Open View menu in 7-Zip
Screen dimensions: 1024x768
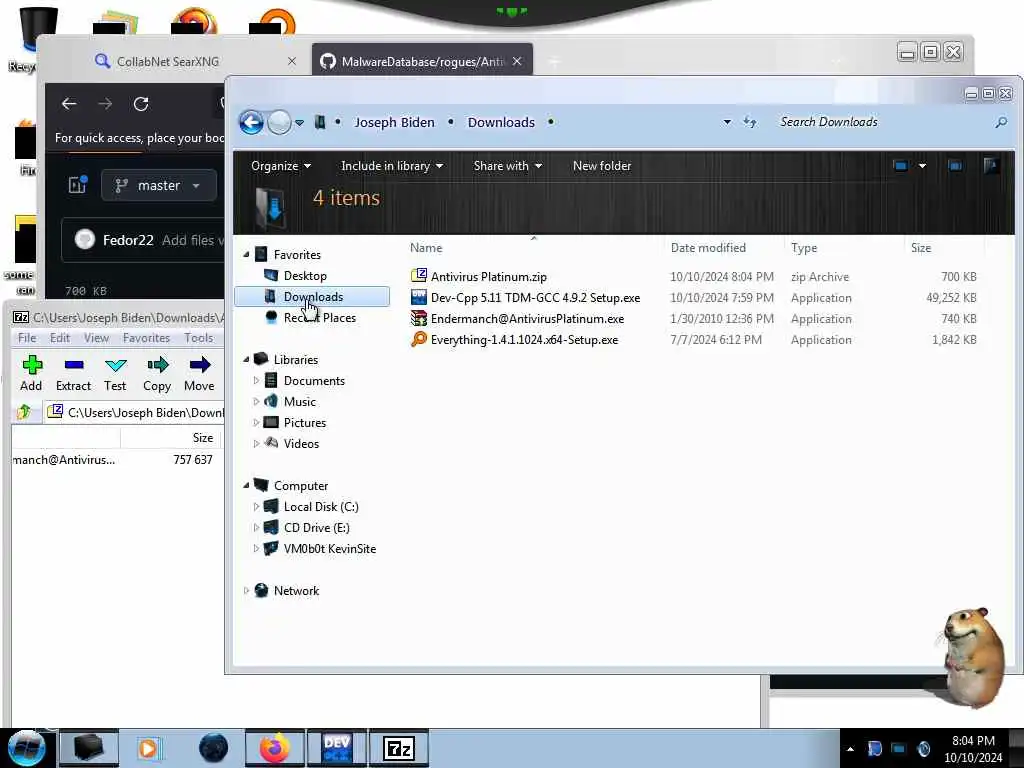click(x=96, y=338)
